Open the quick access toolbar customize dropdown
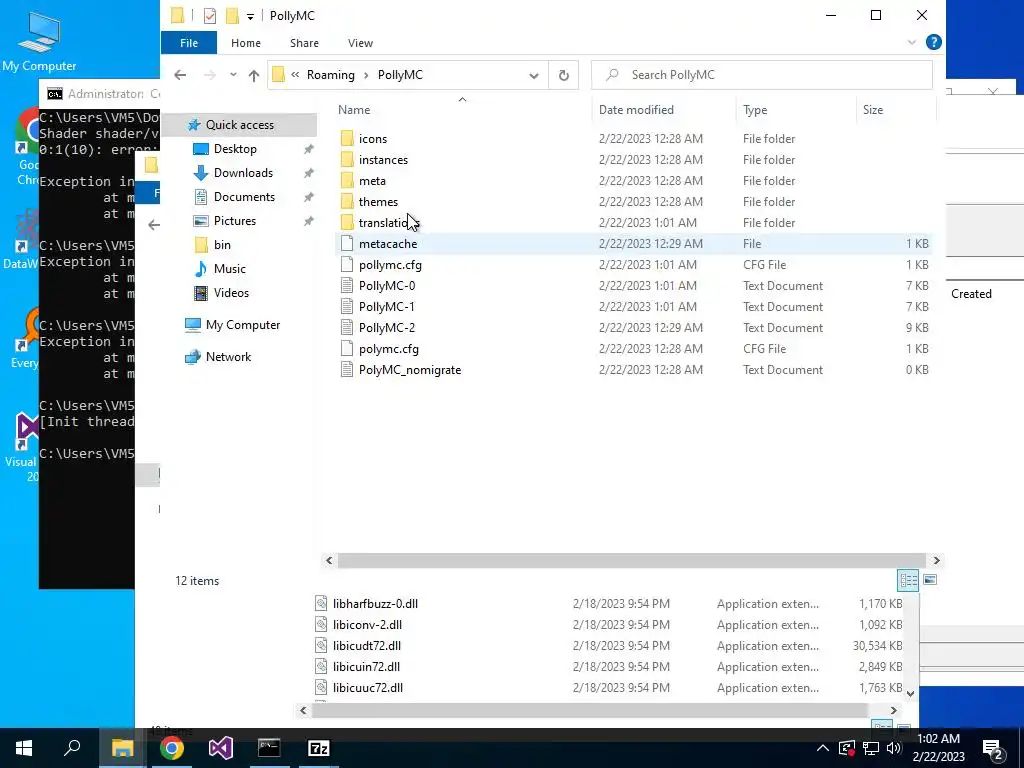The height and width of the screenshot is (768, 1024). point(250,16)
